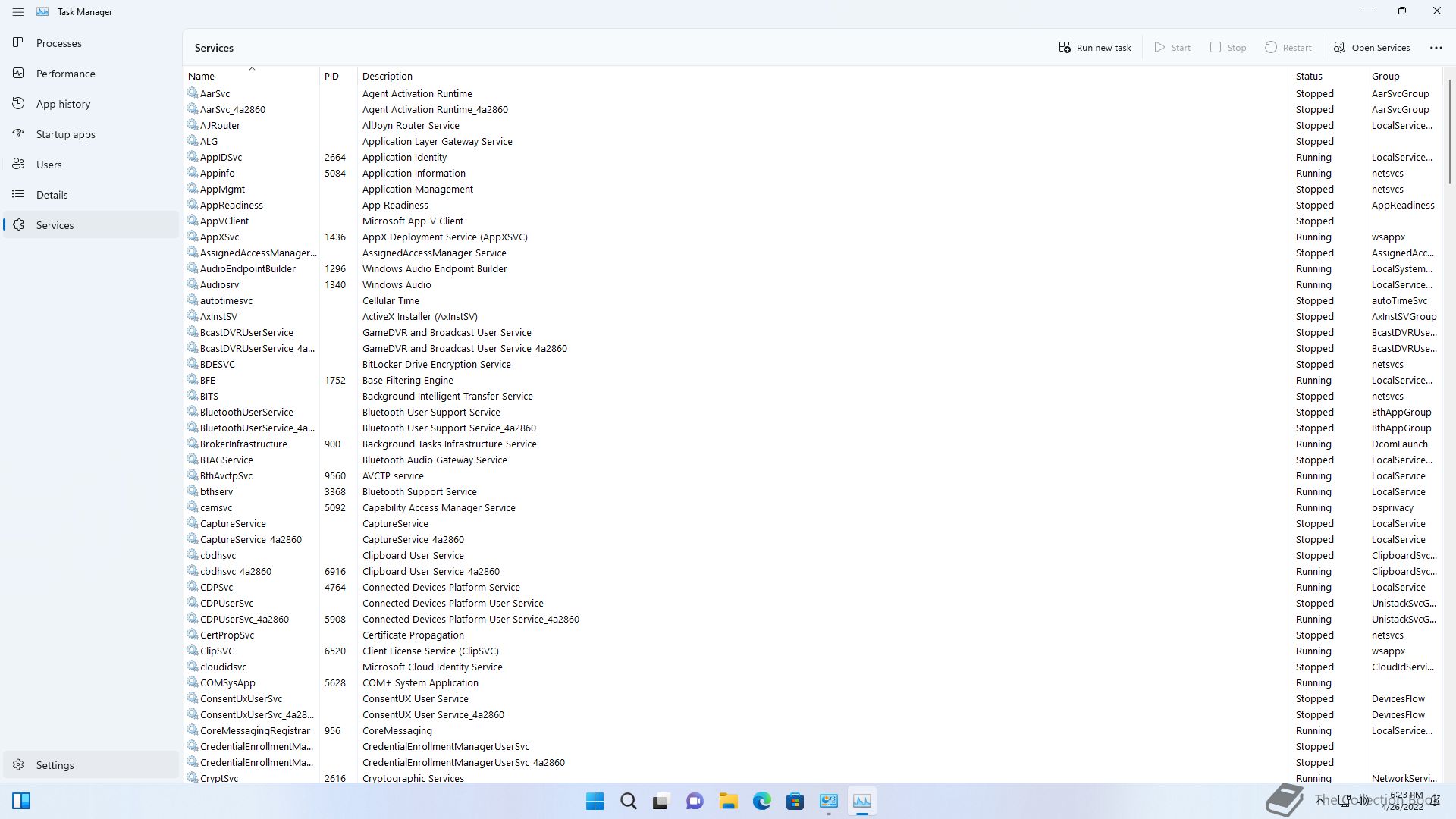This screenshot has height=819, width=1456.
Task: Click the Start service button
Action: (1172, 47)
